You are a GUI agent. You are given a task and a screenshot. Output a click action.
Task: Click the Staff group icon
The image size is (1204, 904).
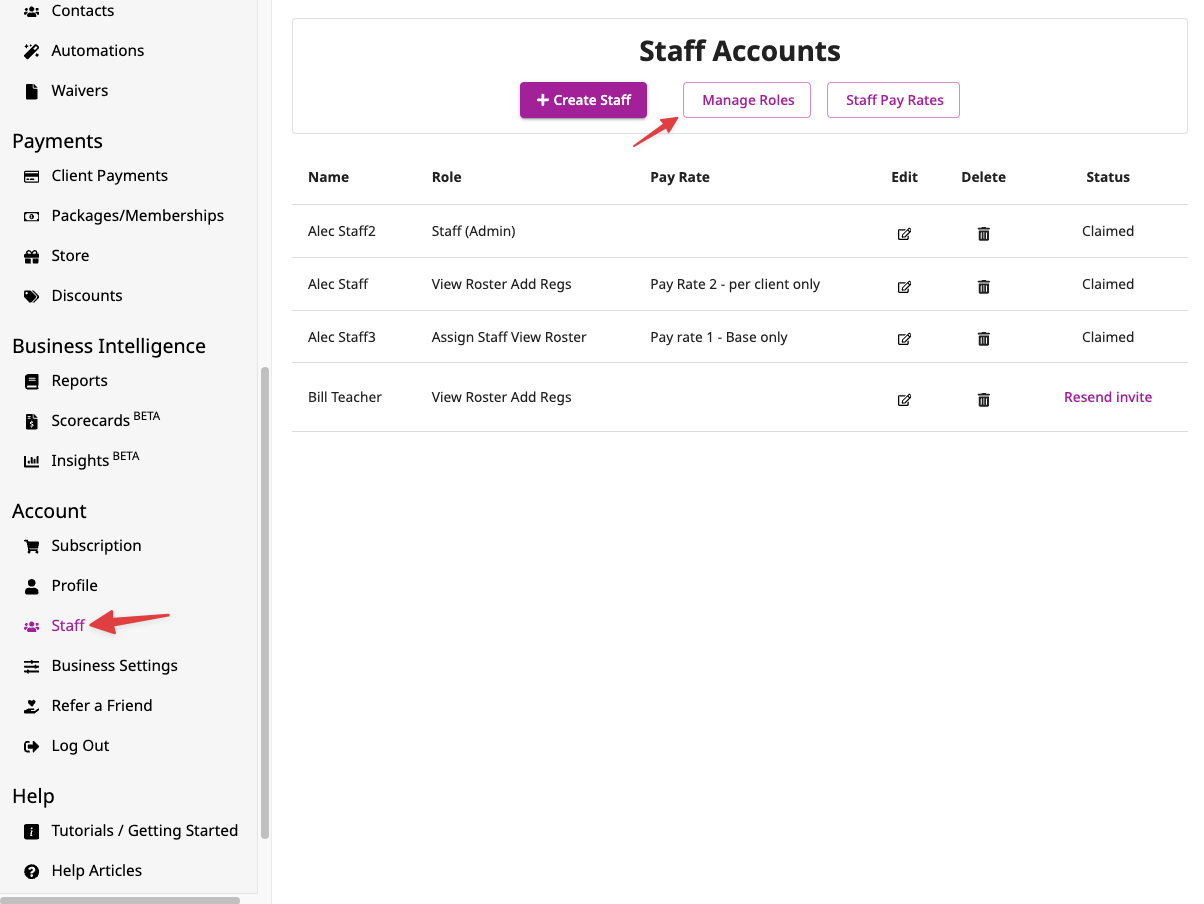click(32, 626)
